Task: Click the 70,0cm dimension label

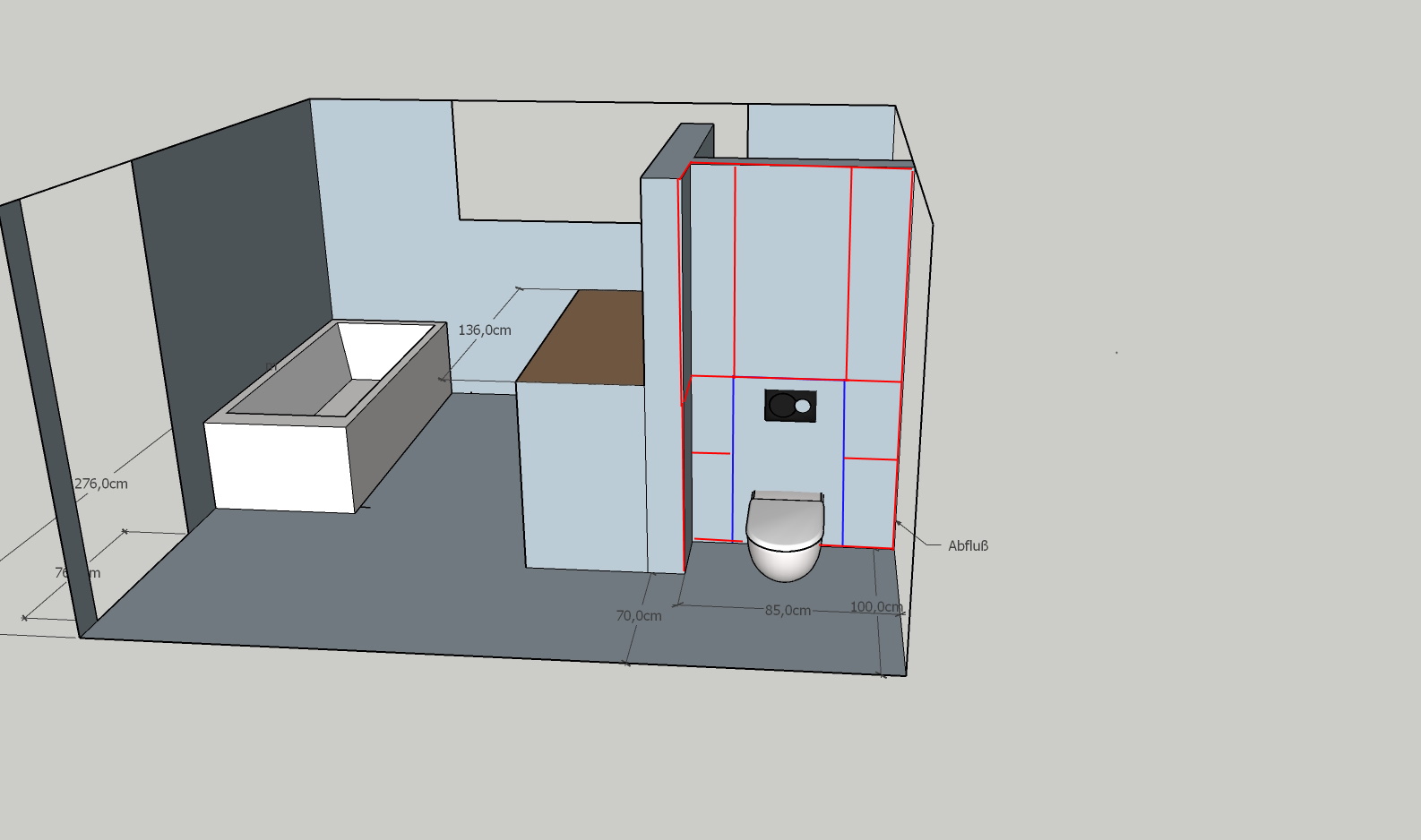Action: [x=639, y=616]
